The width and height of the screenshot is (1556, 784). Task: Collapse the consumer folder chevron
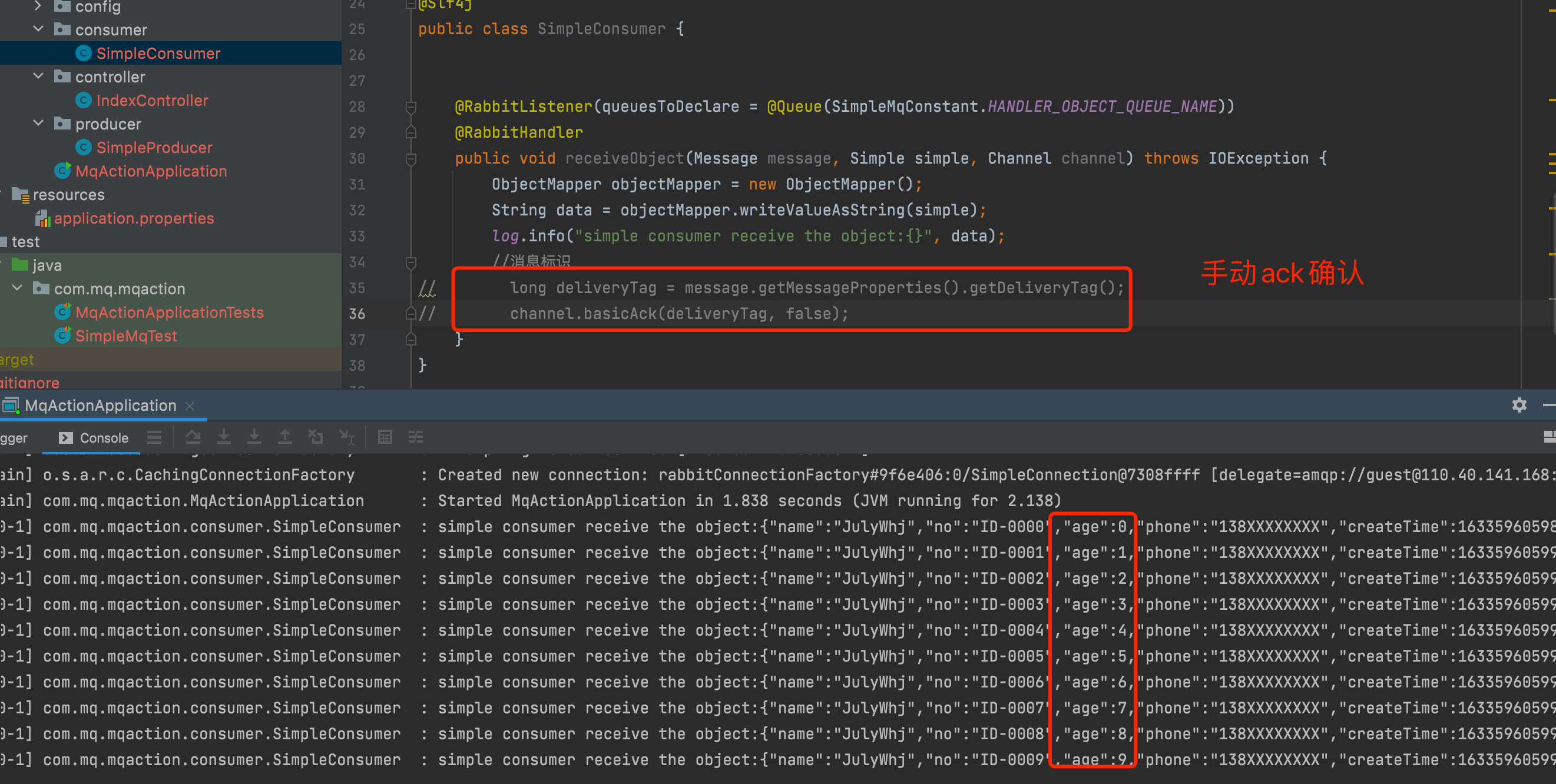38,29
